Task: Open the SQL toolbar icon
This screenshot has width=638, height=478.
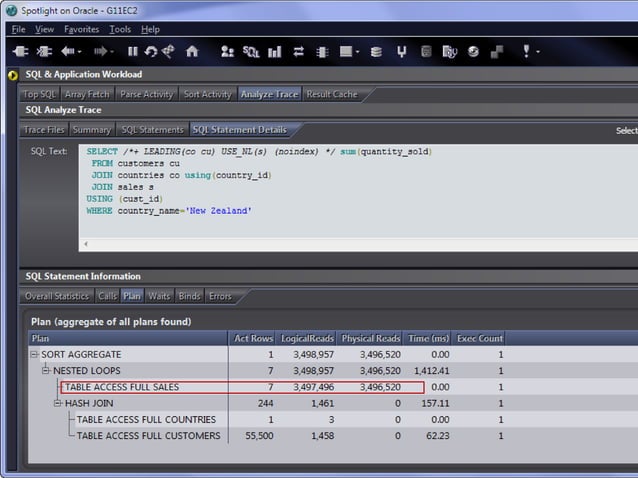Action: pos(250,51)
